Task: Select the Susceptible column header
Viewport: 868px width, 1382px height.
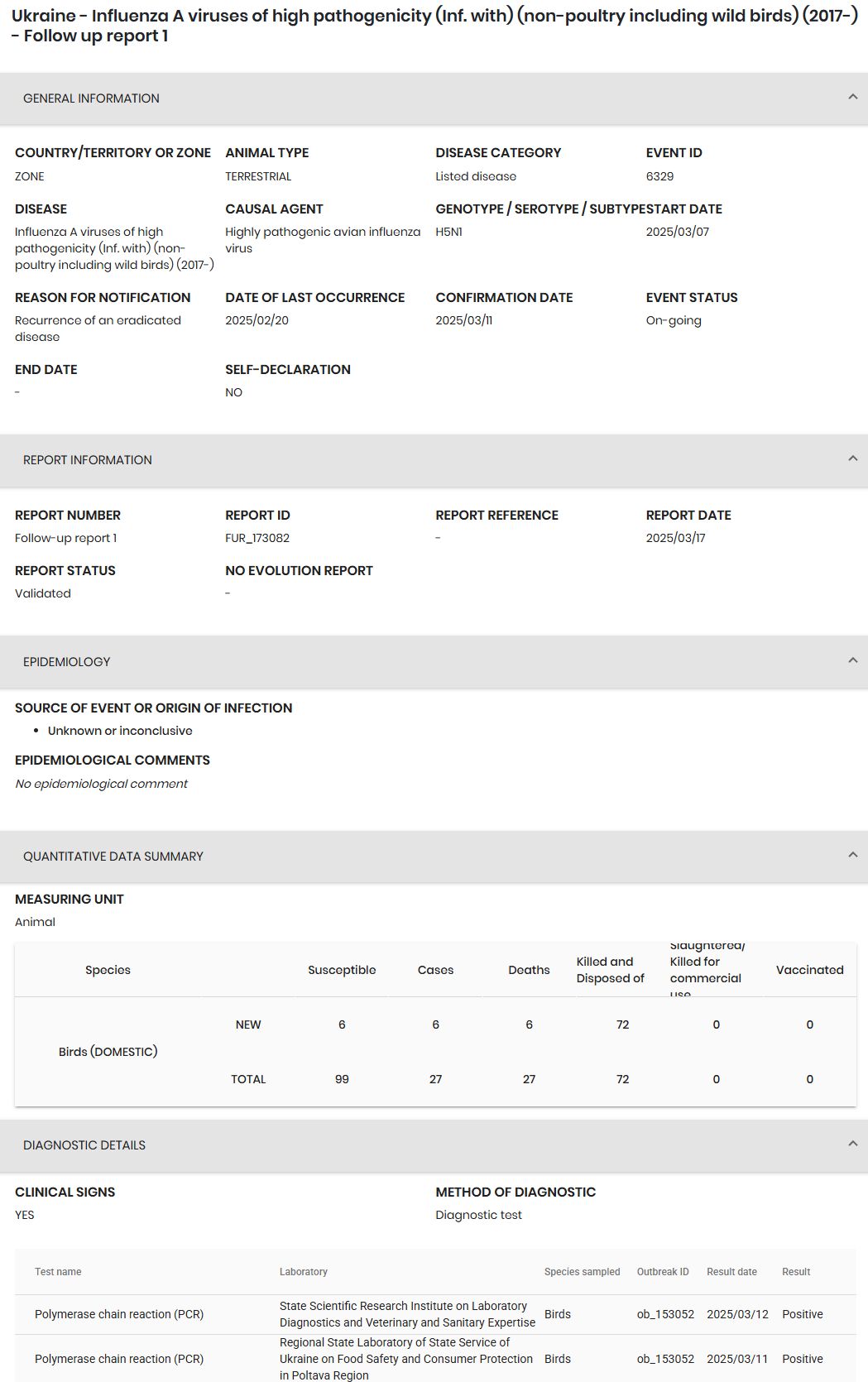Action: pyautogui.click(x=342, y=970)
